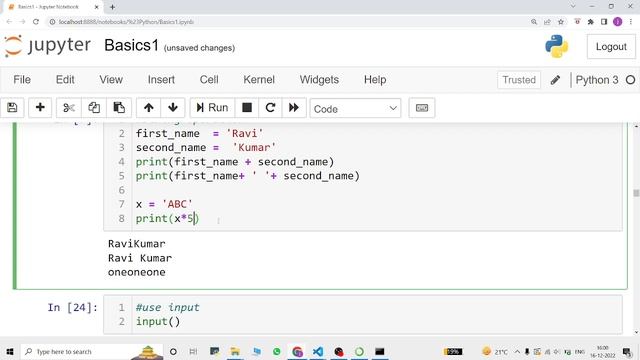The image size is (640, 360).
Task: Open the Task View taskbar icon
Action: coord(193,351)
